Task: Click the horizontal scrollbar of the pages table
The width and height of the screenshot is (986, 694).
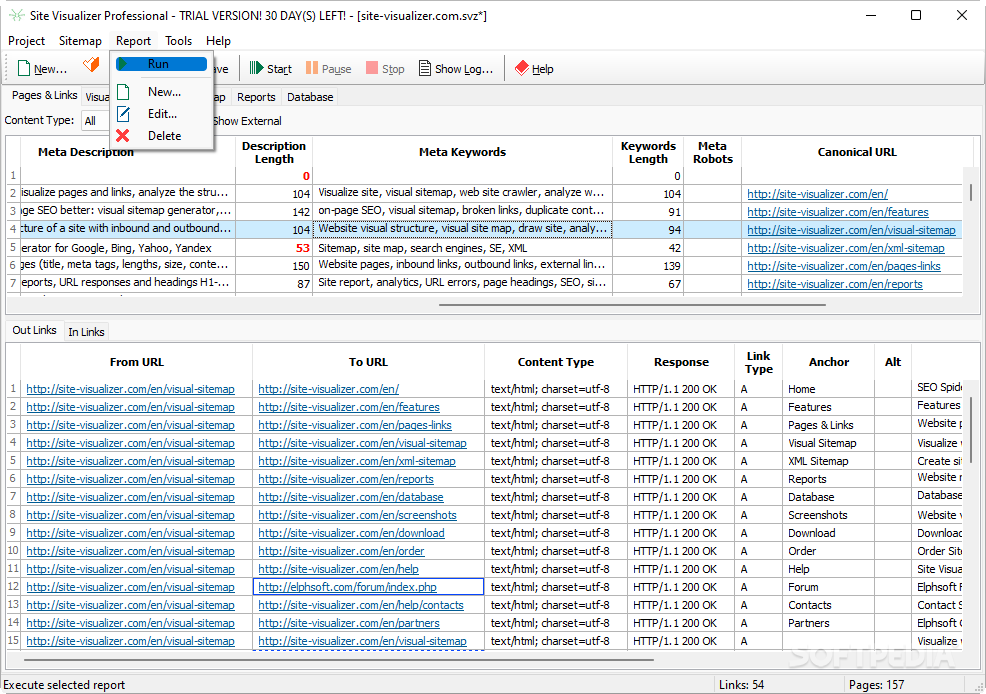Action: pyautogui.click(x=632, y=305)
